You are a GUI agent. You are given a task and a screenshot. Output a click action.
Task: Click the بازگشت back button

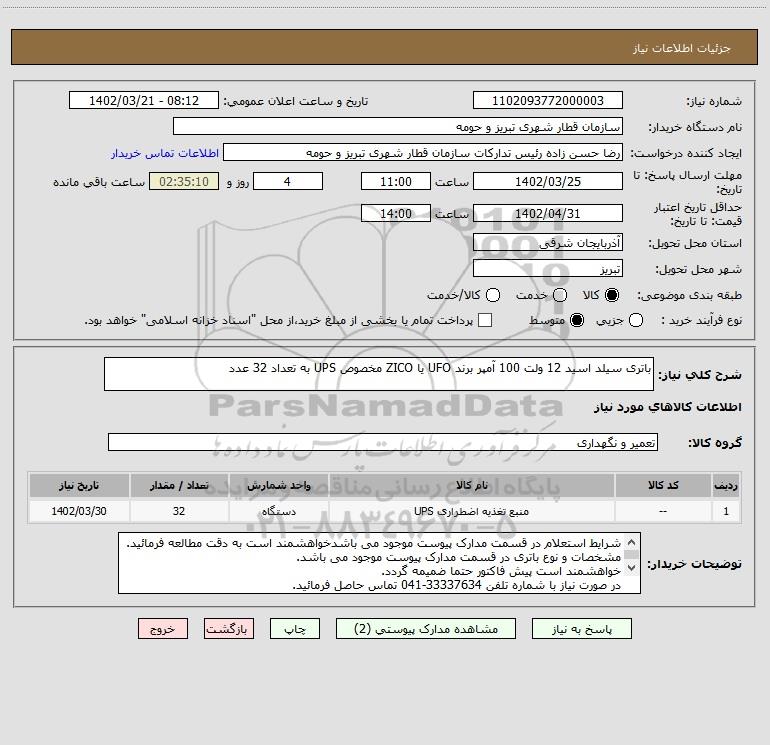[229, 629]
